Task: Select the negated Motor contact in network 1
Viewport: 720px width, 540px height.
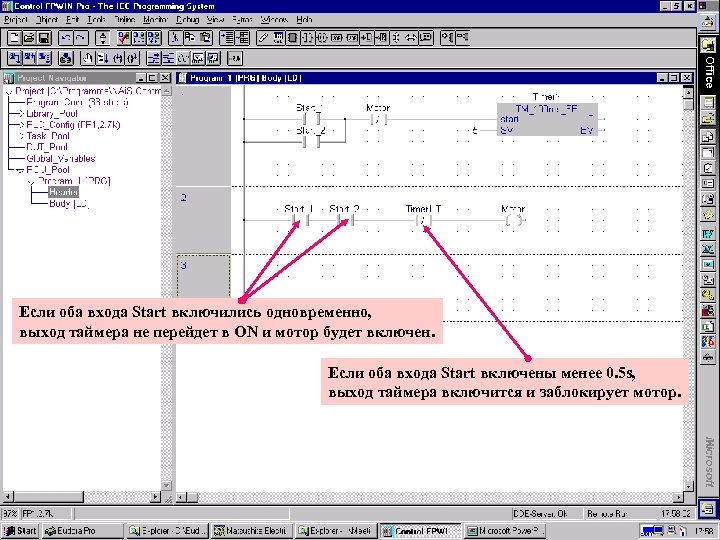Action: click(378, 119)
